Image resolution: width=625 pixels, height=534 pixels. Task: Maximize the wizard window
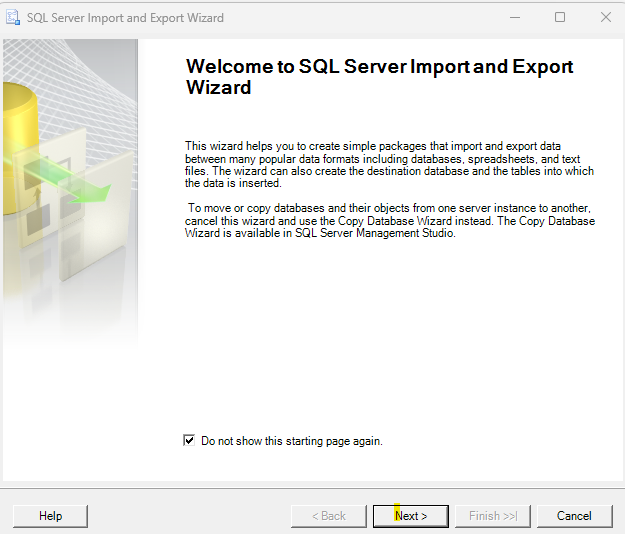point(560,18)
